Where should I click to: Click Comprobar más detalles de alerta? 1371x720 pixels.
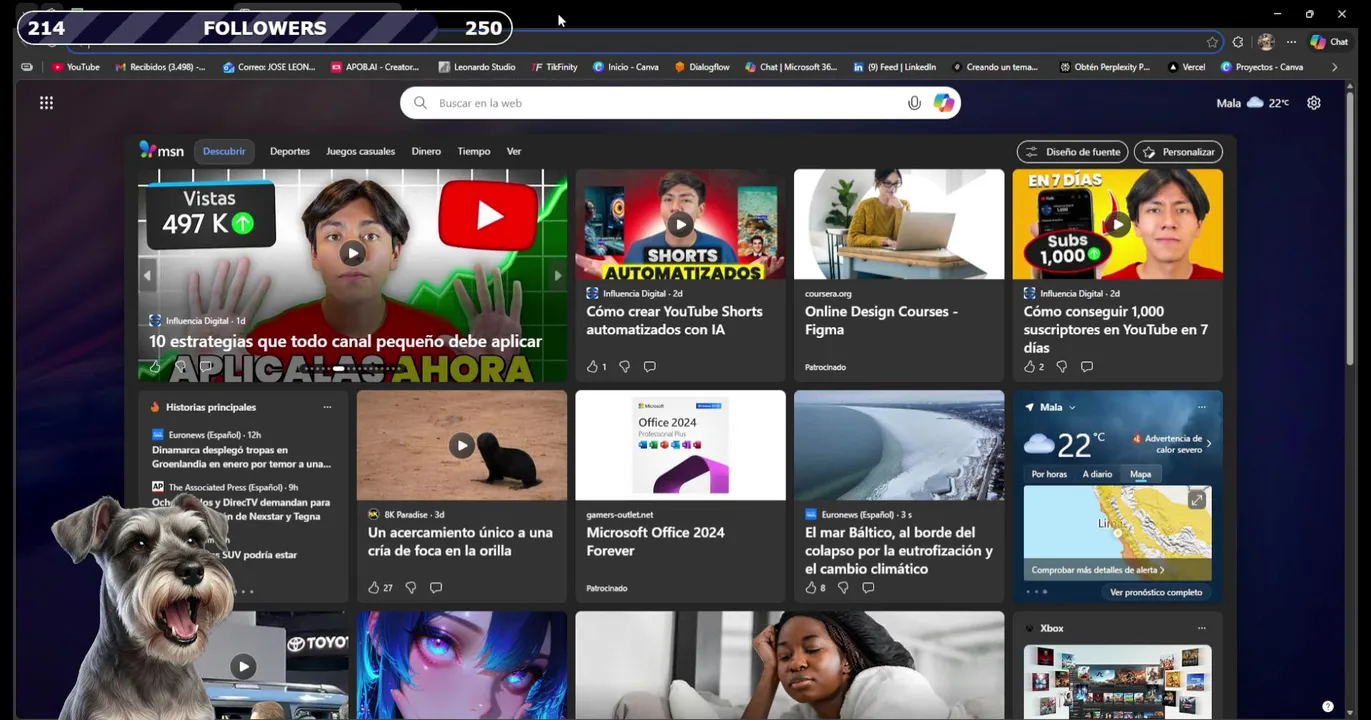1097,570
